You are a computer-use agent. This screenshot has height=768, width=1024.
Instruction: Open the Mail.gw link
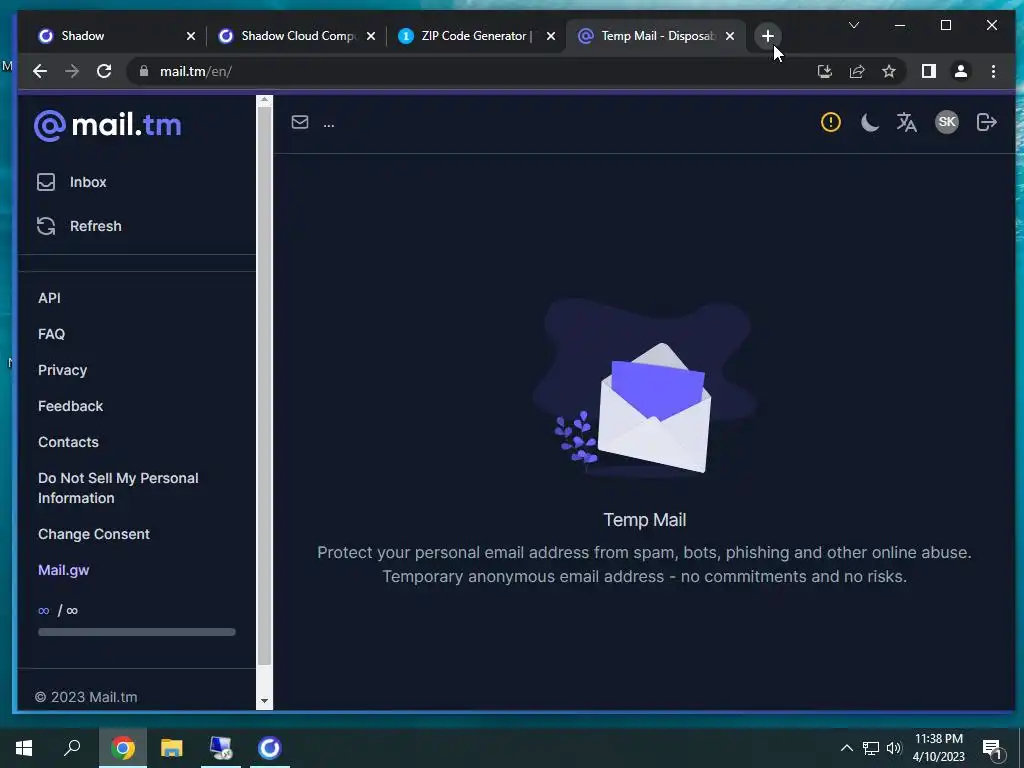pyautogui.click(x=63, y=570)
